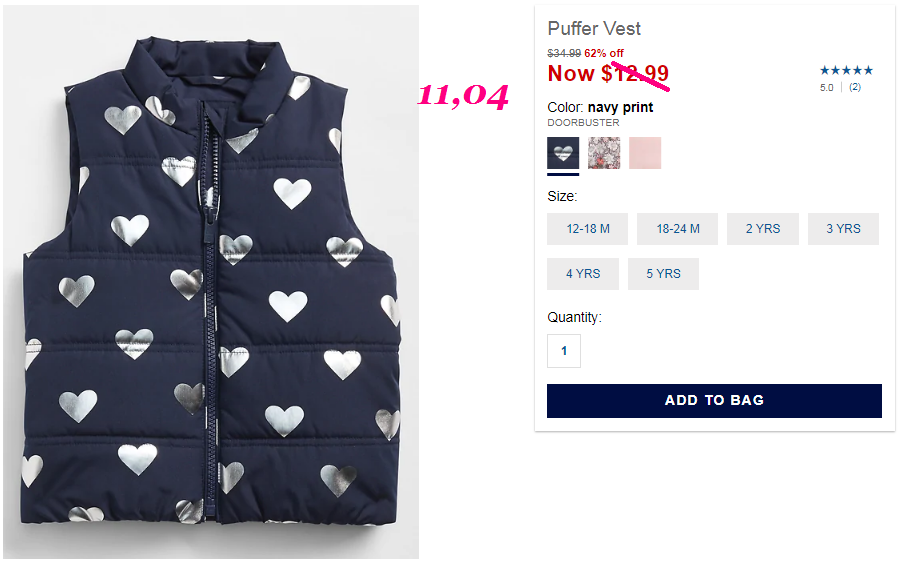Click the DOORBUSTER label
The width and height of the screenshot is (899, 567).
pyautogui.click(x=583, y=123)
